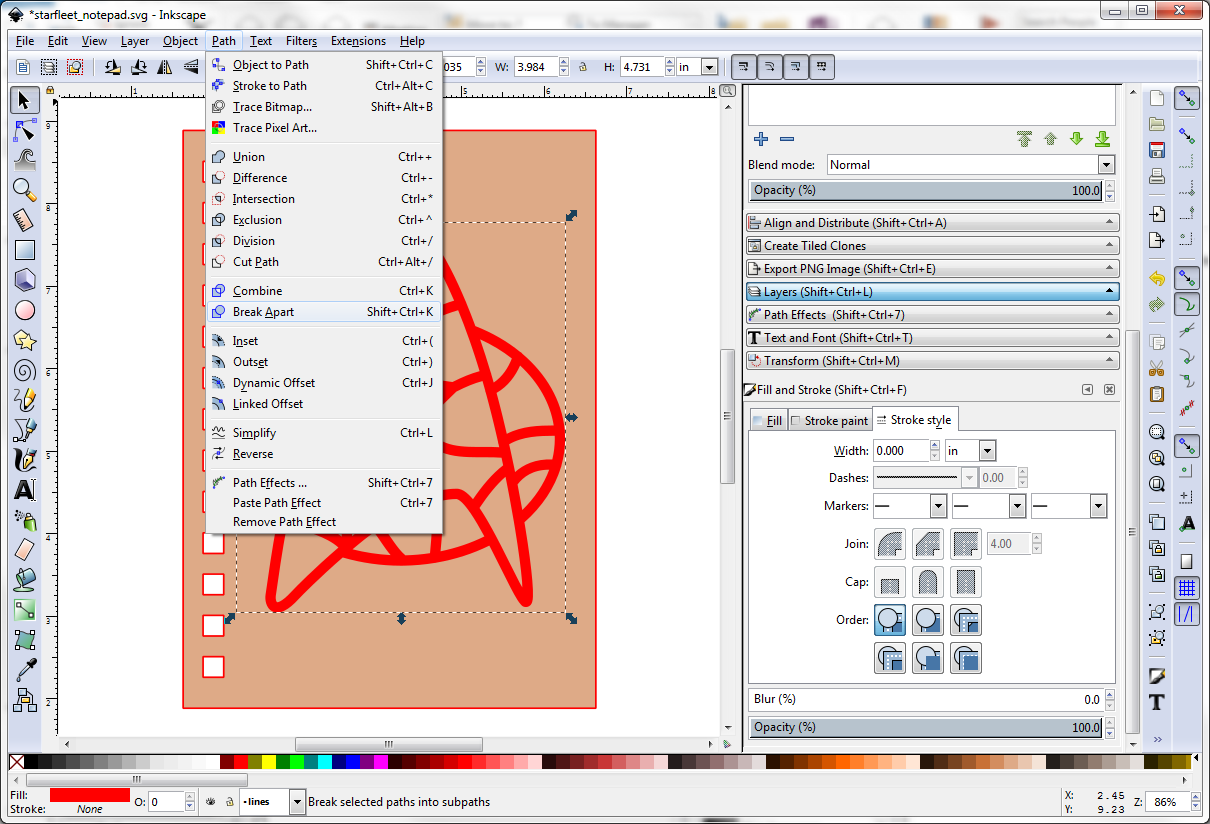This screenshot has width=1210, height=824.
Task: Choose Union in the Path menu
Action: (324, 157)
